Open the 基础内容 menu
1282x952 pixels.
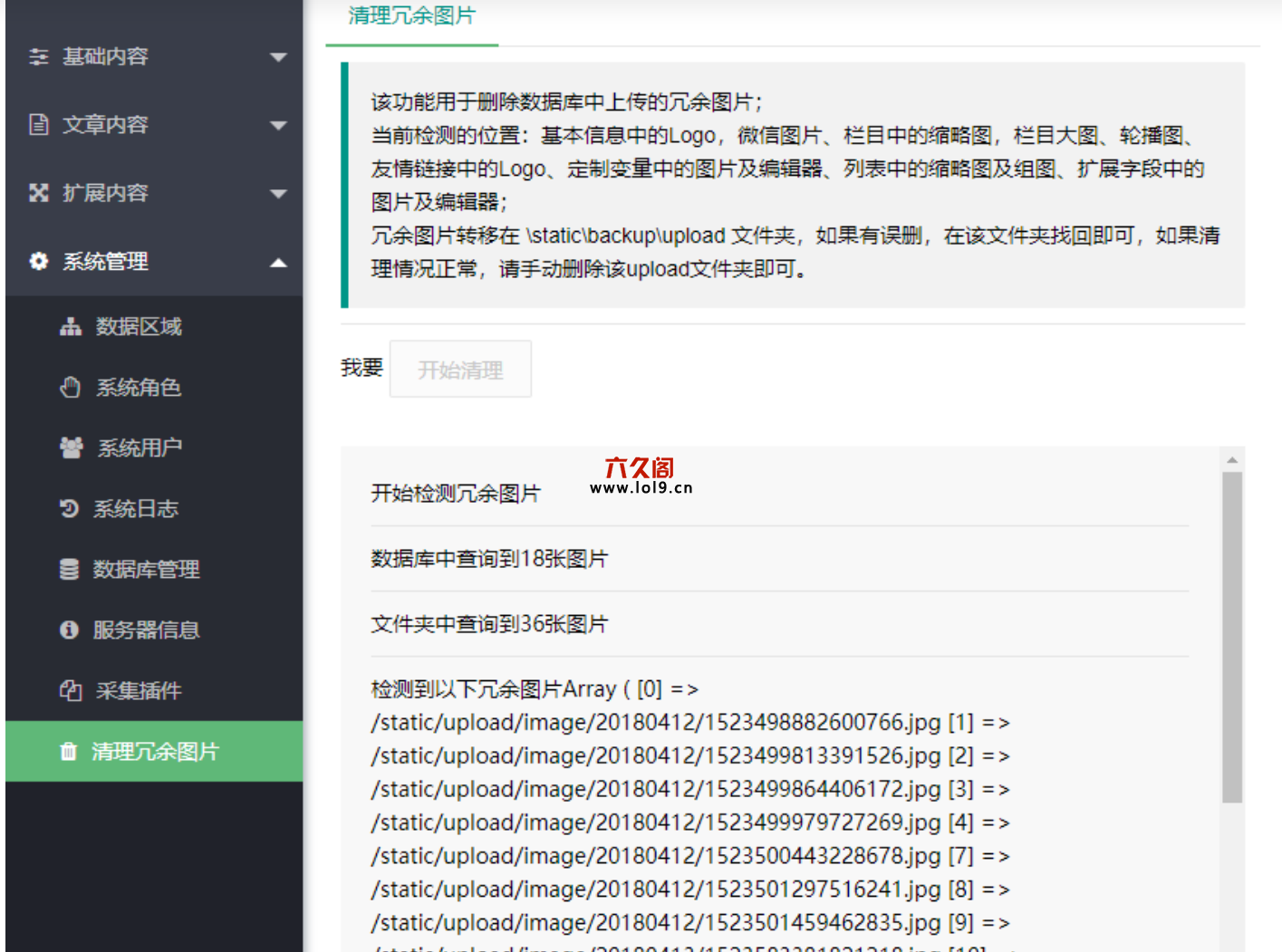[154, 57]
